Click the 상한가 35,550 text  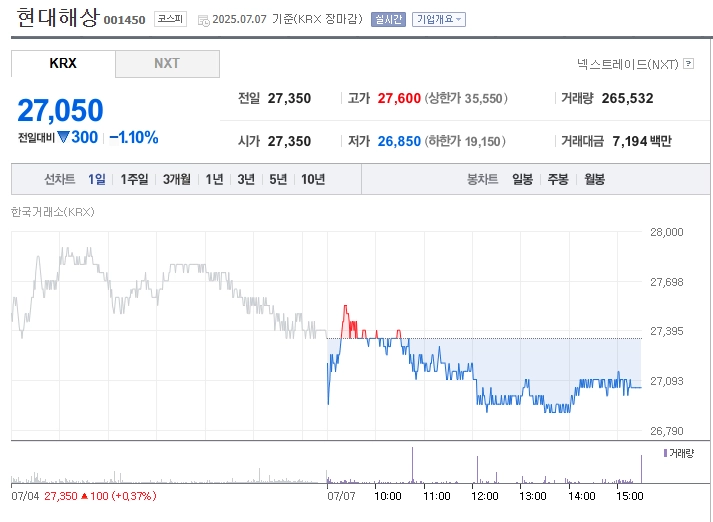466,98
